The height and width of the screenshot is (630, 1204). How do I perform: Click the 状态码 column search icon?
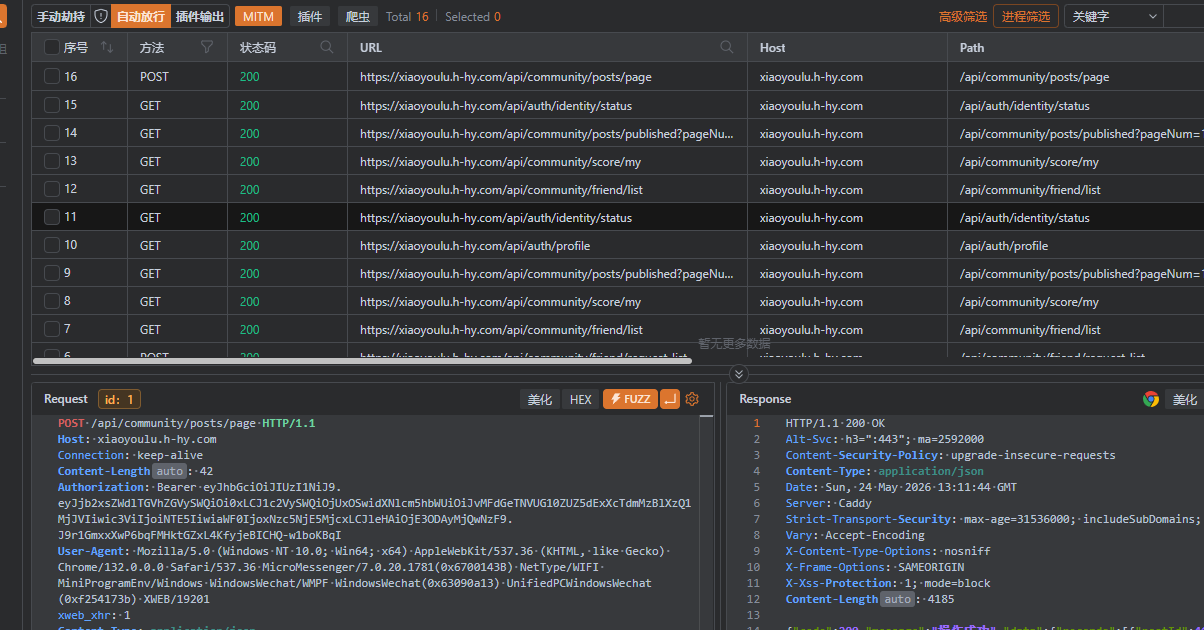tap(327, 47)
